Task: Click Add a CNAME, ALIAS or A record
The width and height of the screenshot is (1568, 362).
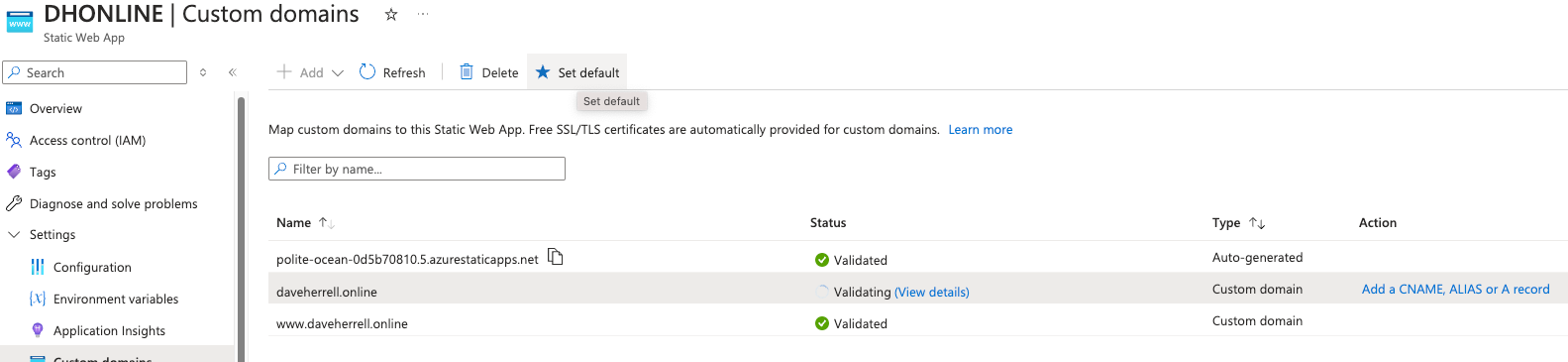Action: 1456,290
